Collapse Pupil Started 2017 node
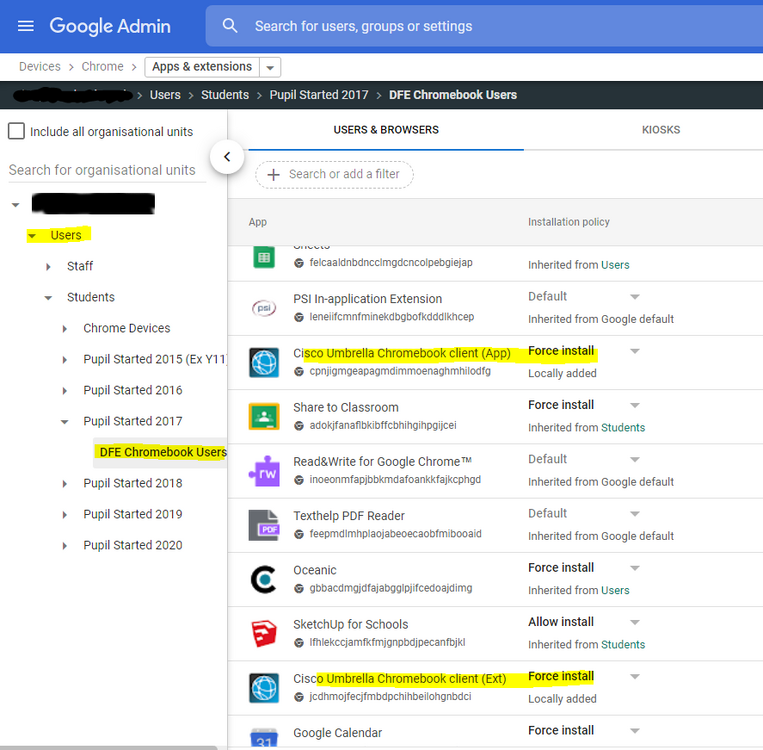Viewport: 763px width, 750px height. point(64,422)
